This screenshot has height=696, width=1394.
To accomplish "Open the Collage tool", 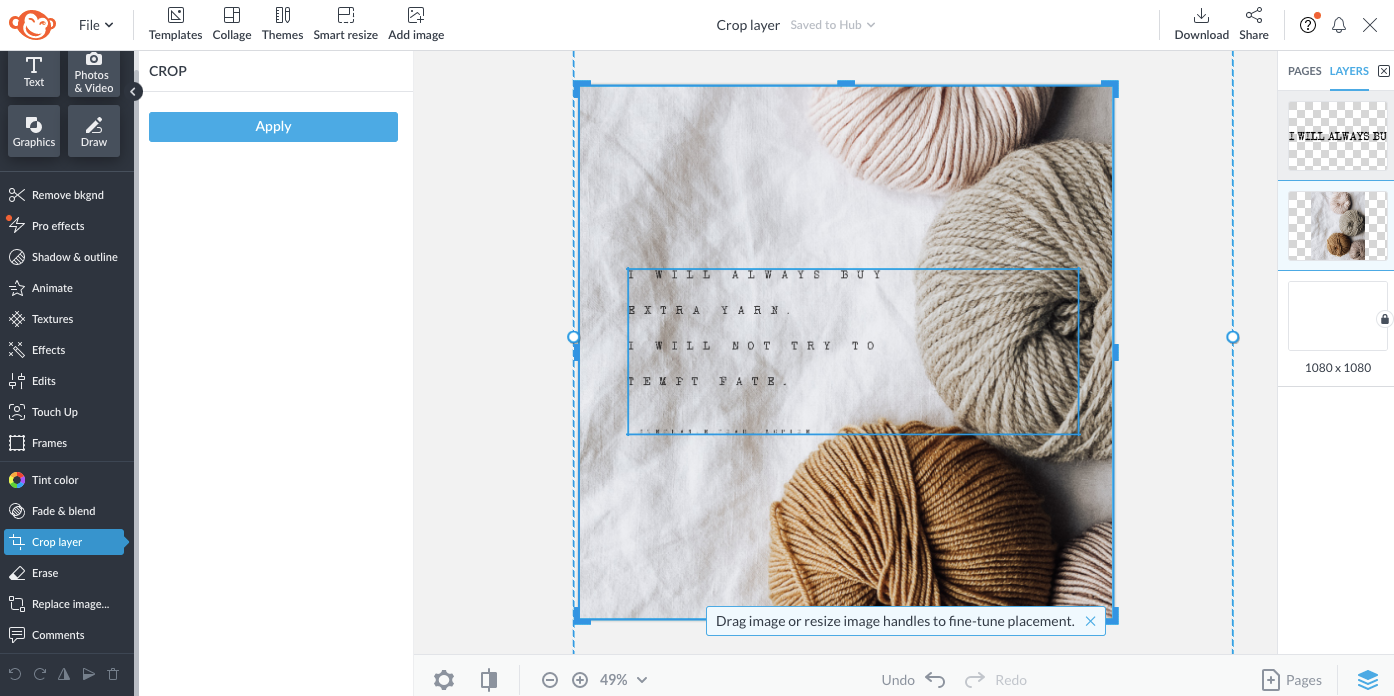I will click(232, 24).
